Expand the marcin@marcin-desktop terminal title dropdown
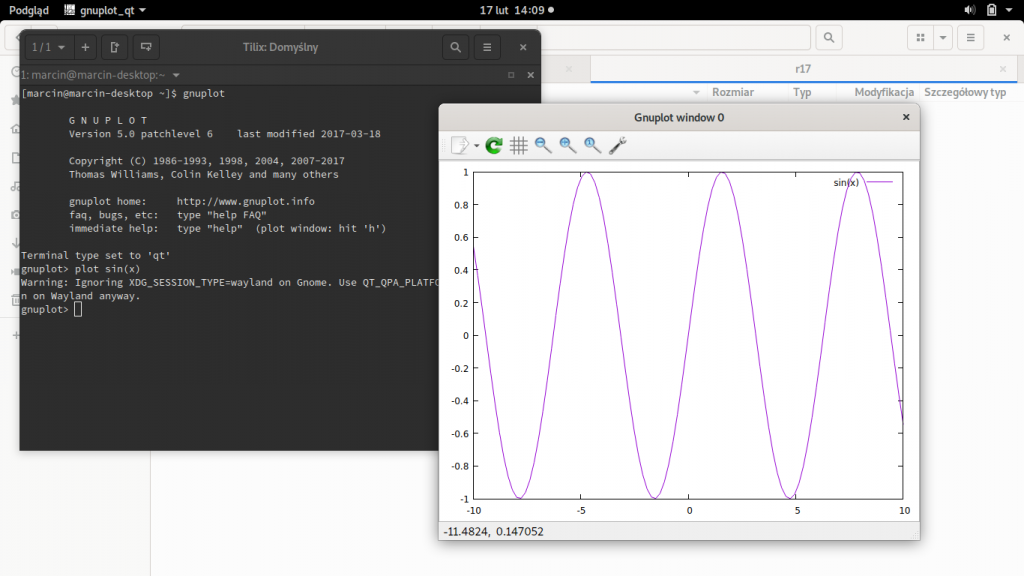 pyautogui.click(x=176, y=75)
